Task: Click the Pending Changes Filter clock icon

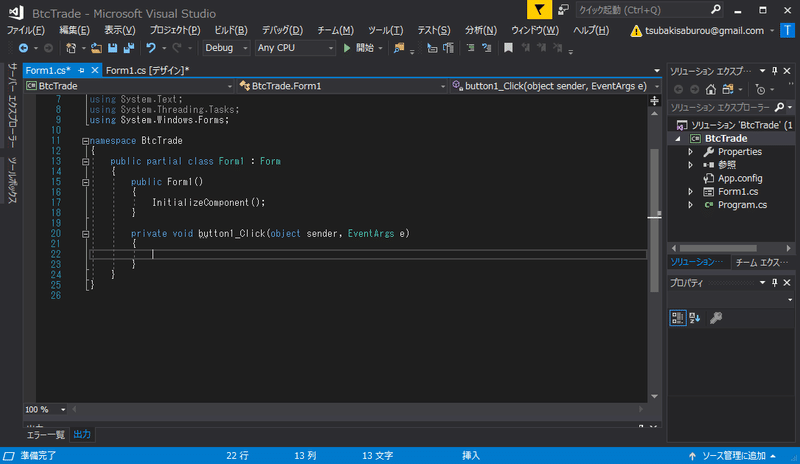Action: 760,90
